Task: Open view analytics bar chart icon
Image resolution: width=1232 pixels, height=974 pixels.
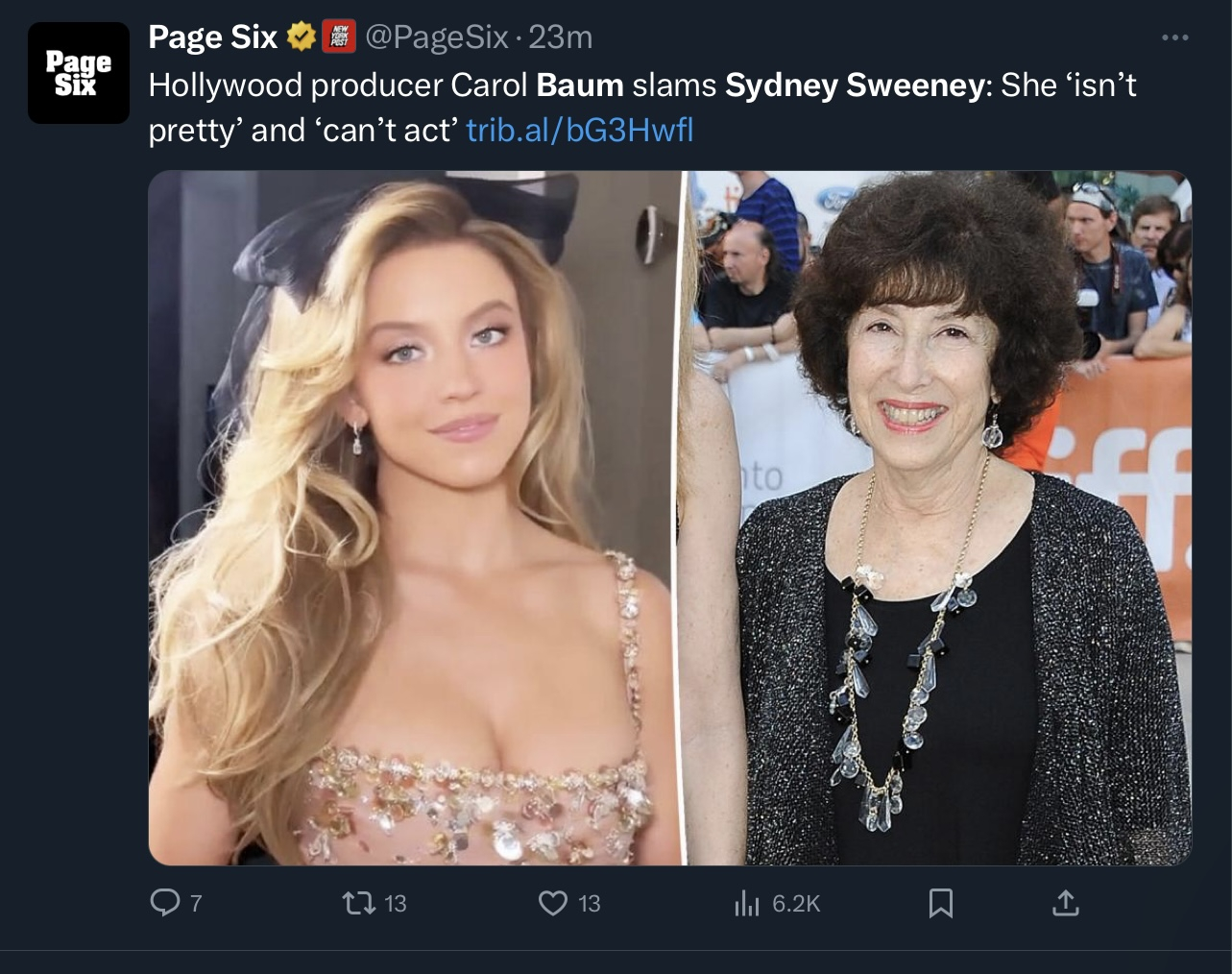Action: coord(746,903)
